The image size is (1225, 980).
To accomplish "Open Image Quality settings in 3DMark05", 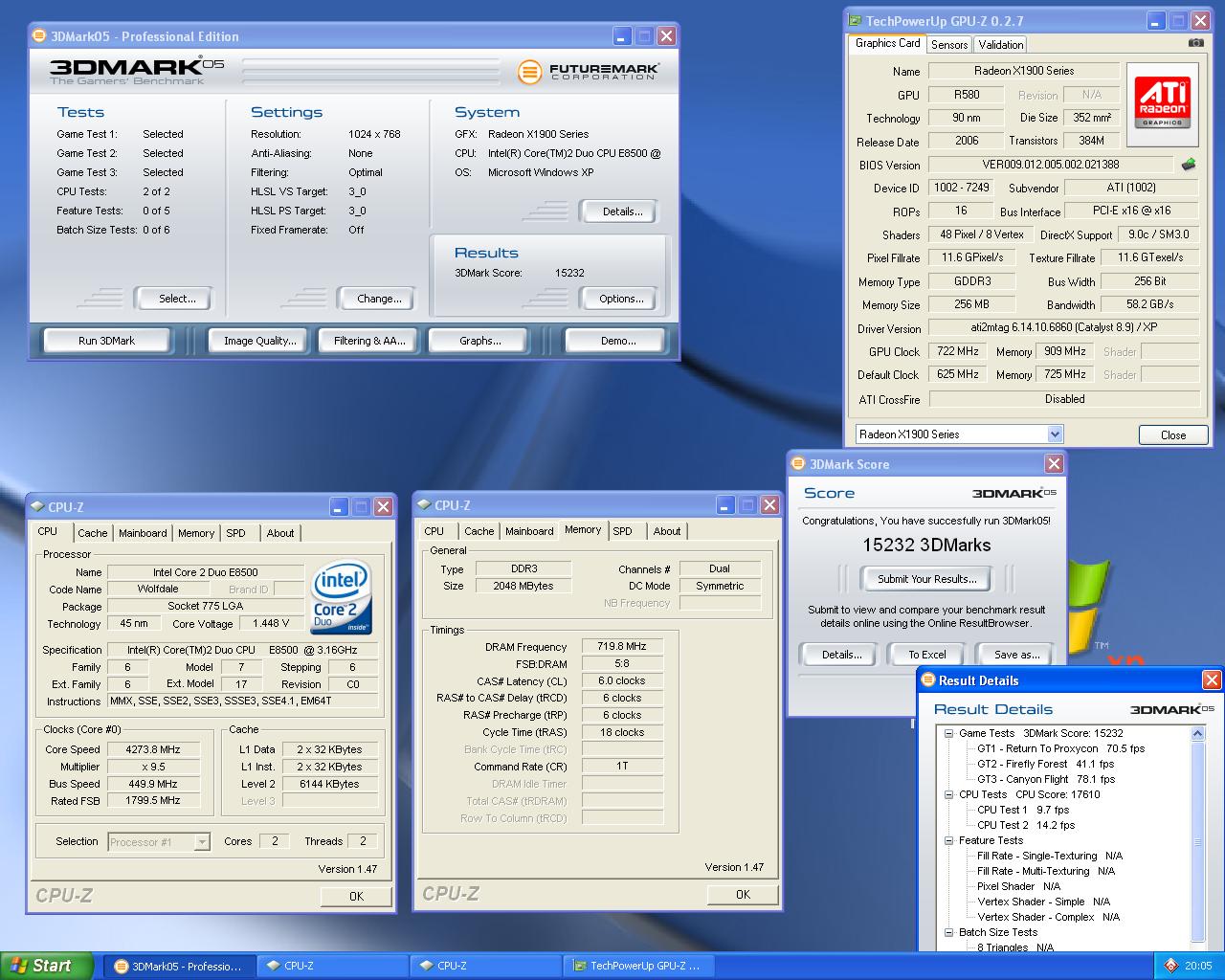I will pos(259,341).
